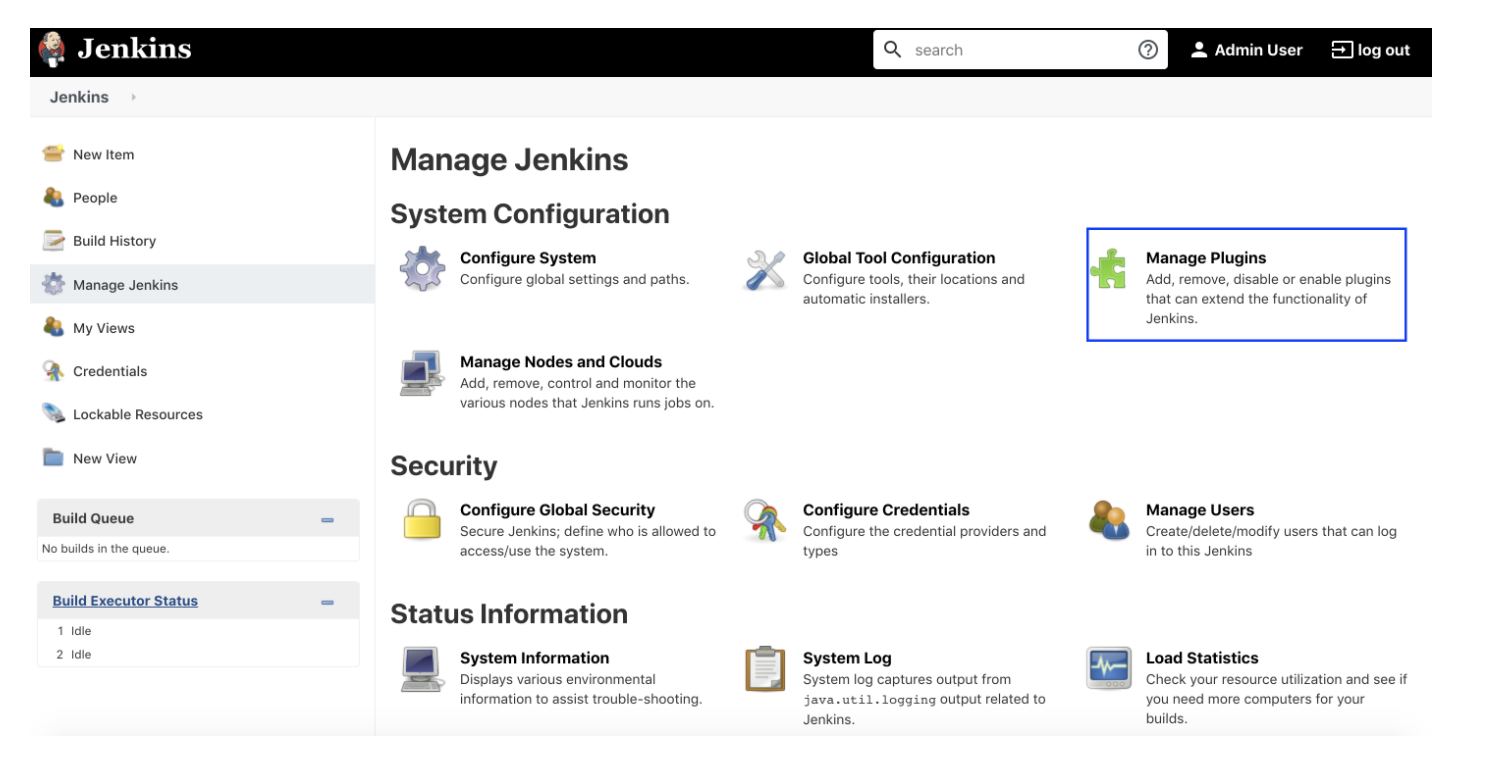Open Credentials sidebar entry
Image resolution: width=1494 pixels, height=778 pixels.
coord(110,371)
